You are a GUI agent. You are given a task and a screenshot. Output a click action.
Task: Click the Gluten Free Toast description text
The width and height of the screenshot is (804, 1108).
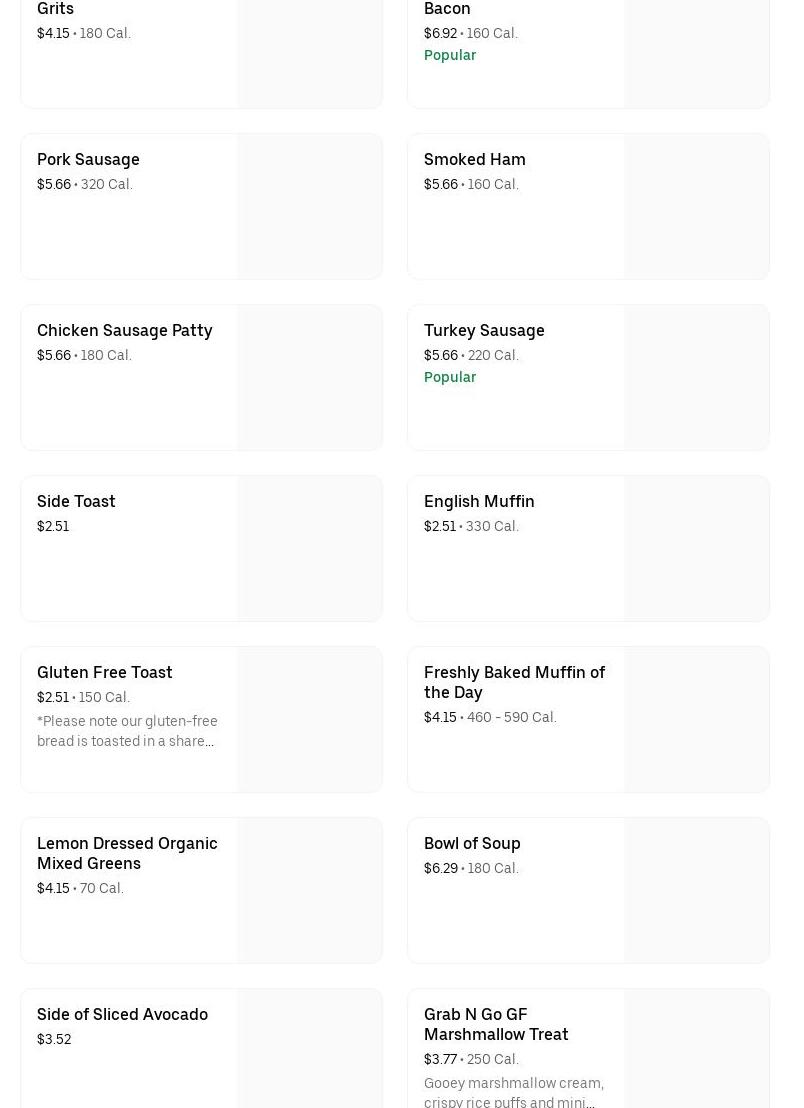[x=127, y=731]
